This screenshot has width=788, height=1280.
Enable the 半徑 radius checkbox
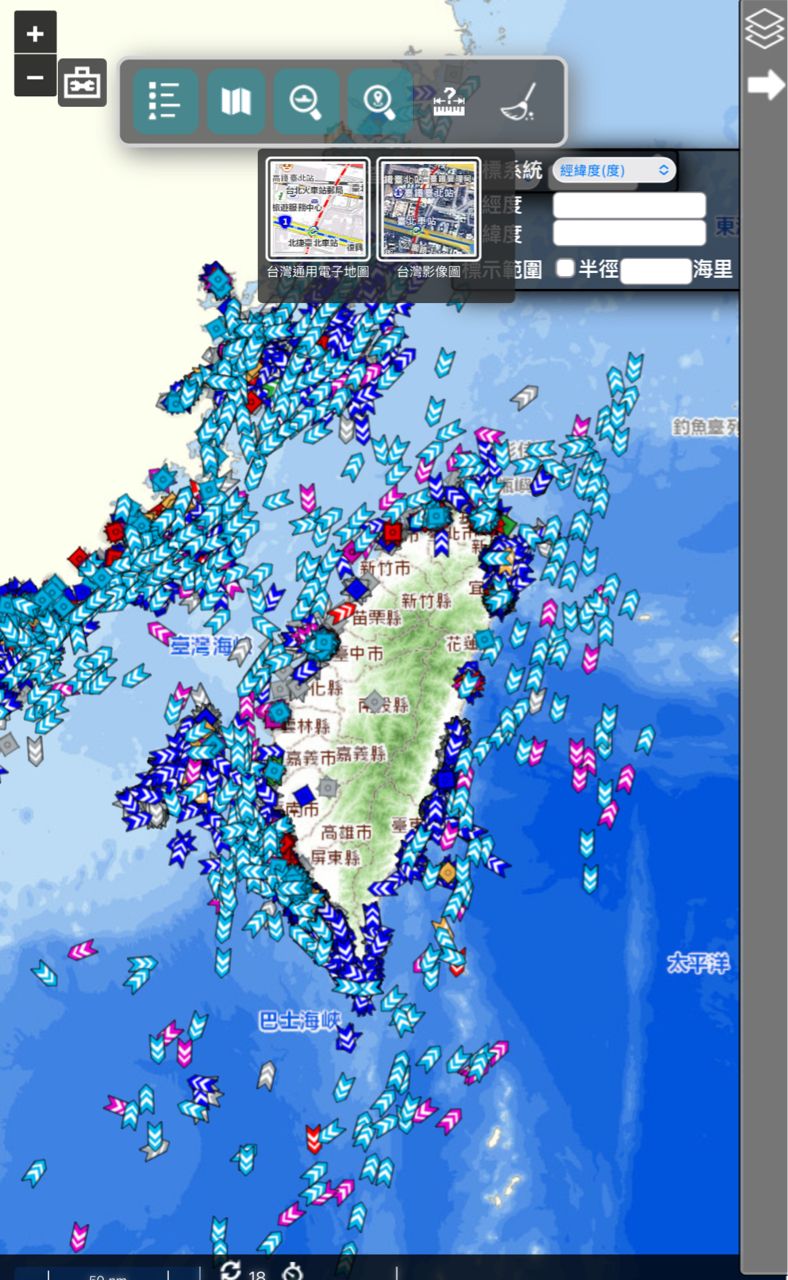pos(566,268)
